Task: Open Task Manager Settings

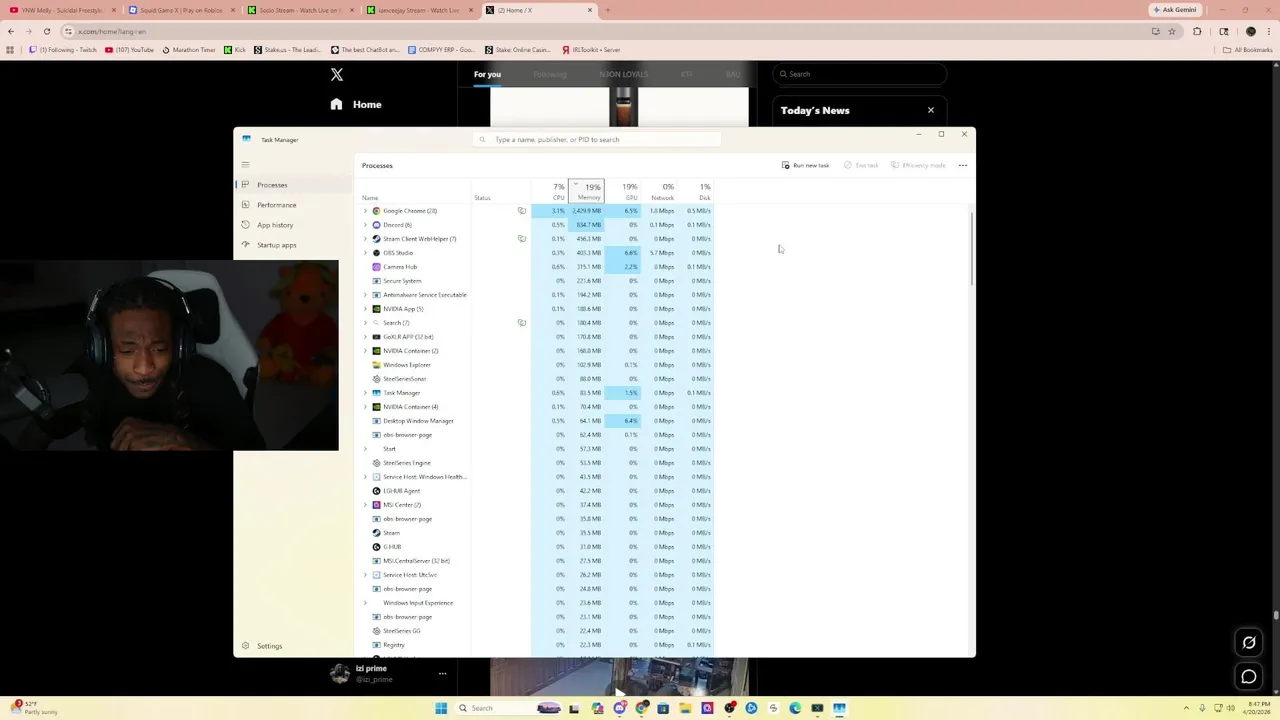Action: 262,646
